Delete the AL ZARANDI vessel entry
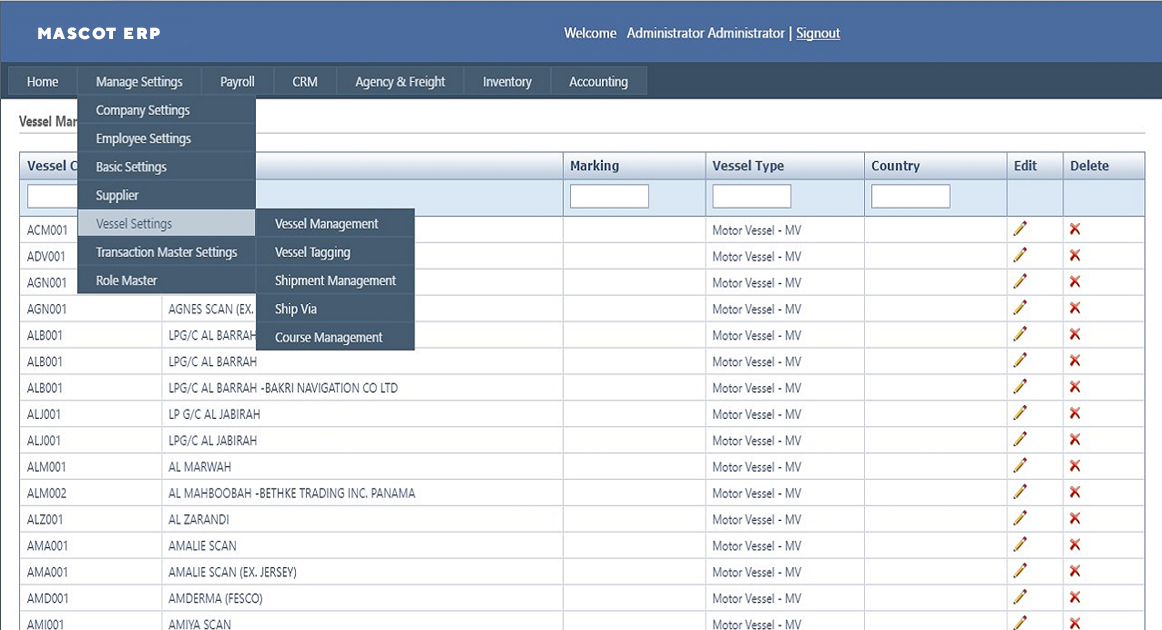 [1075, 519]
